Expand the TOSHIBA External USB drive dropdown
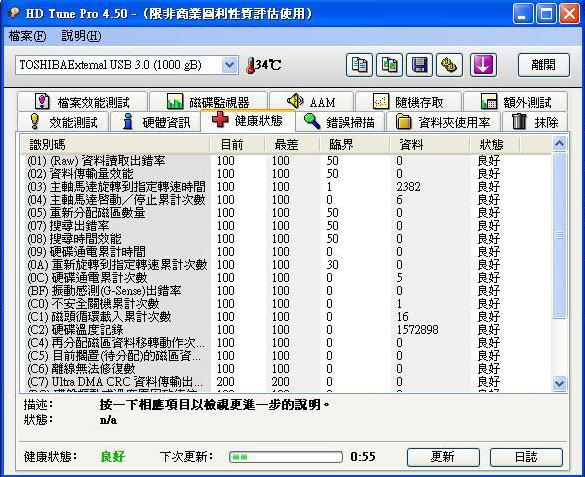Viewport: 585px width, 477px height. (x=229, y=65)
